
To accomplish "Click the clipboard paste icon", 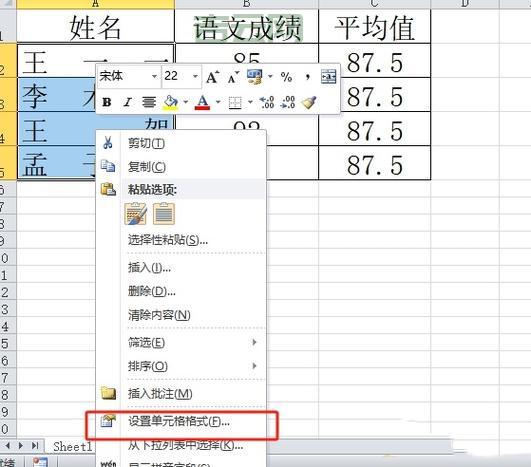I will [x=108, y=189].
